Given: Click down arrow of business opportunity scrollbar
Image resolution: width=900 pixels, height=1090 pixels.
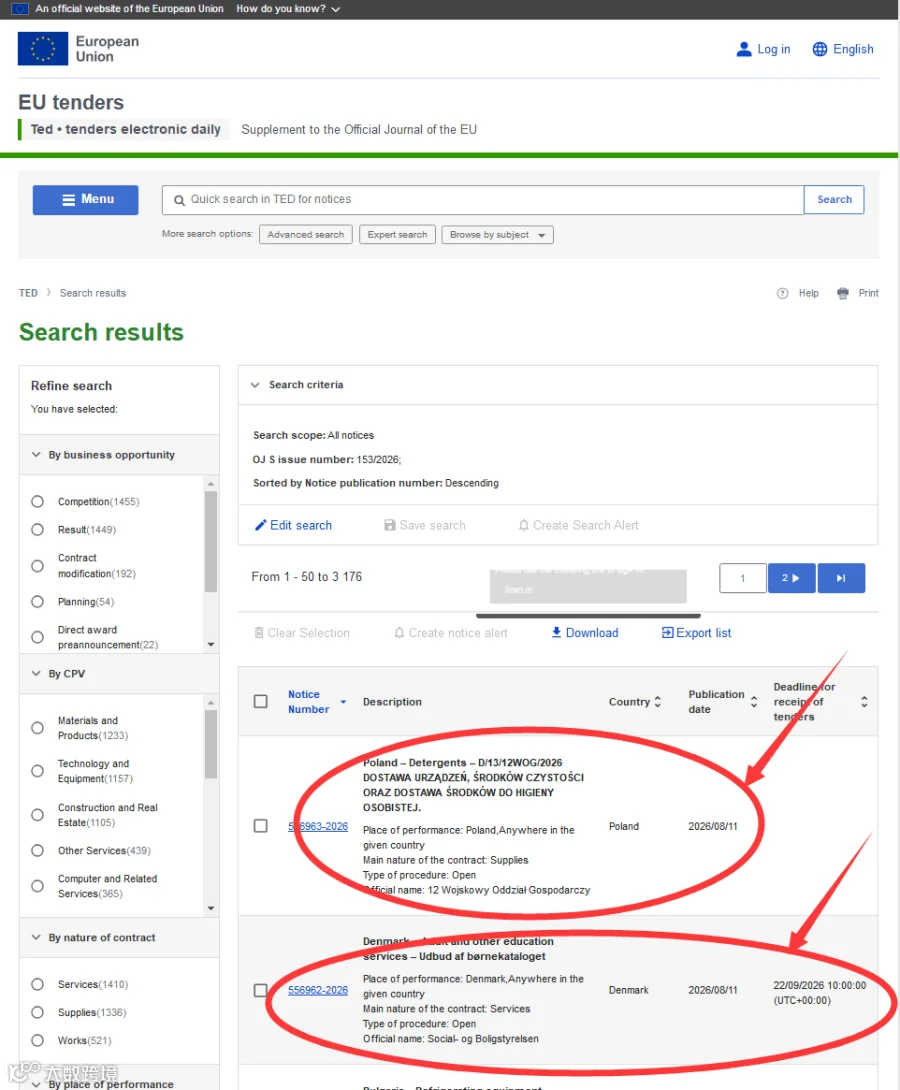Looking at the screenshot, I should pos(211,645).
